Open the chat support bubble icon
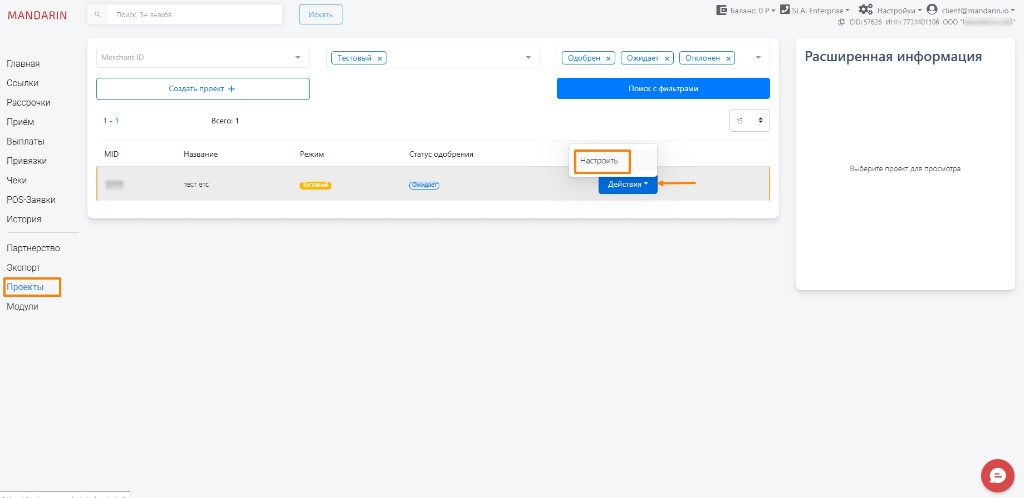The height and width of the screenshot is (498, 1024). click(x=997, y=476)
